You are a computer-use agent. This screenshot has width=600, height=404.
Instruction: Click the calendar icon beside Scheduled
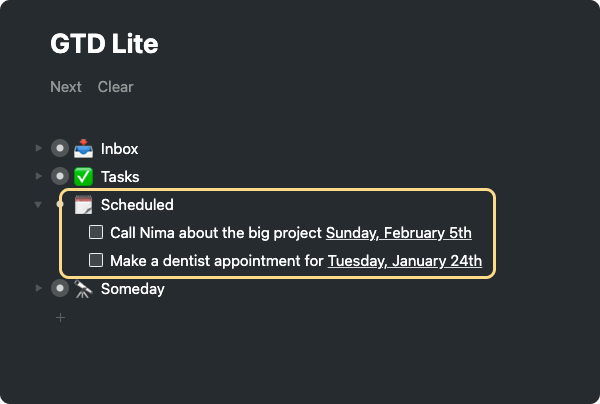pos(84,205)
